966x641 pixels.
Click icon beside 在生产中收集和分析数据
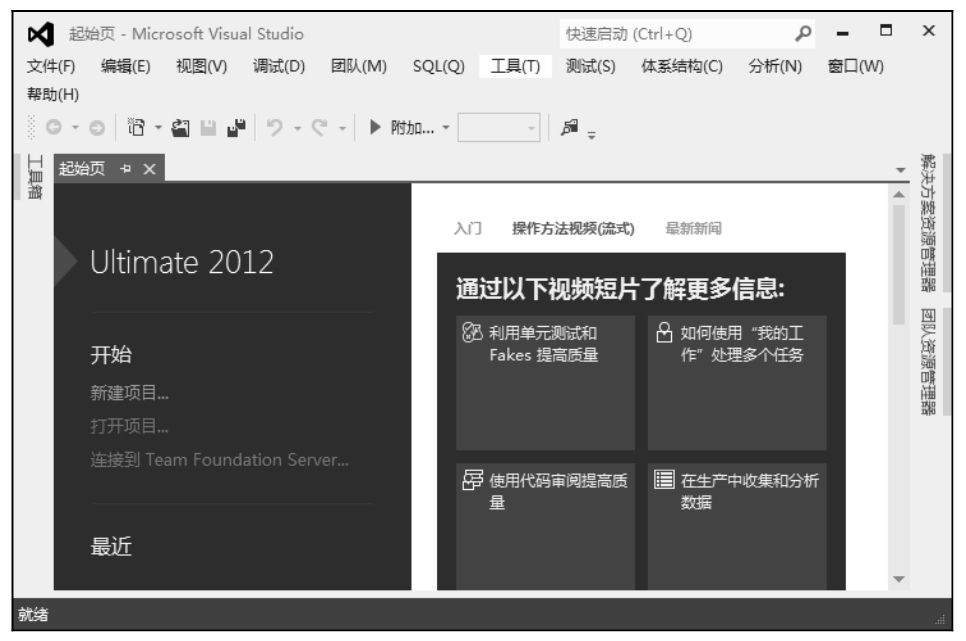click(x=664, y=480)
